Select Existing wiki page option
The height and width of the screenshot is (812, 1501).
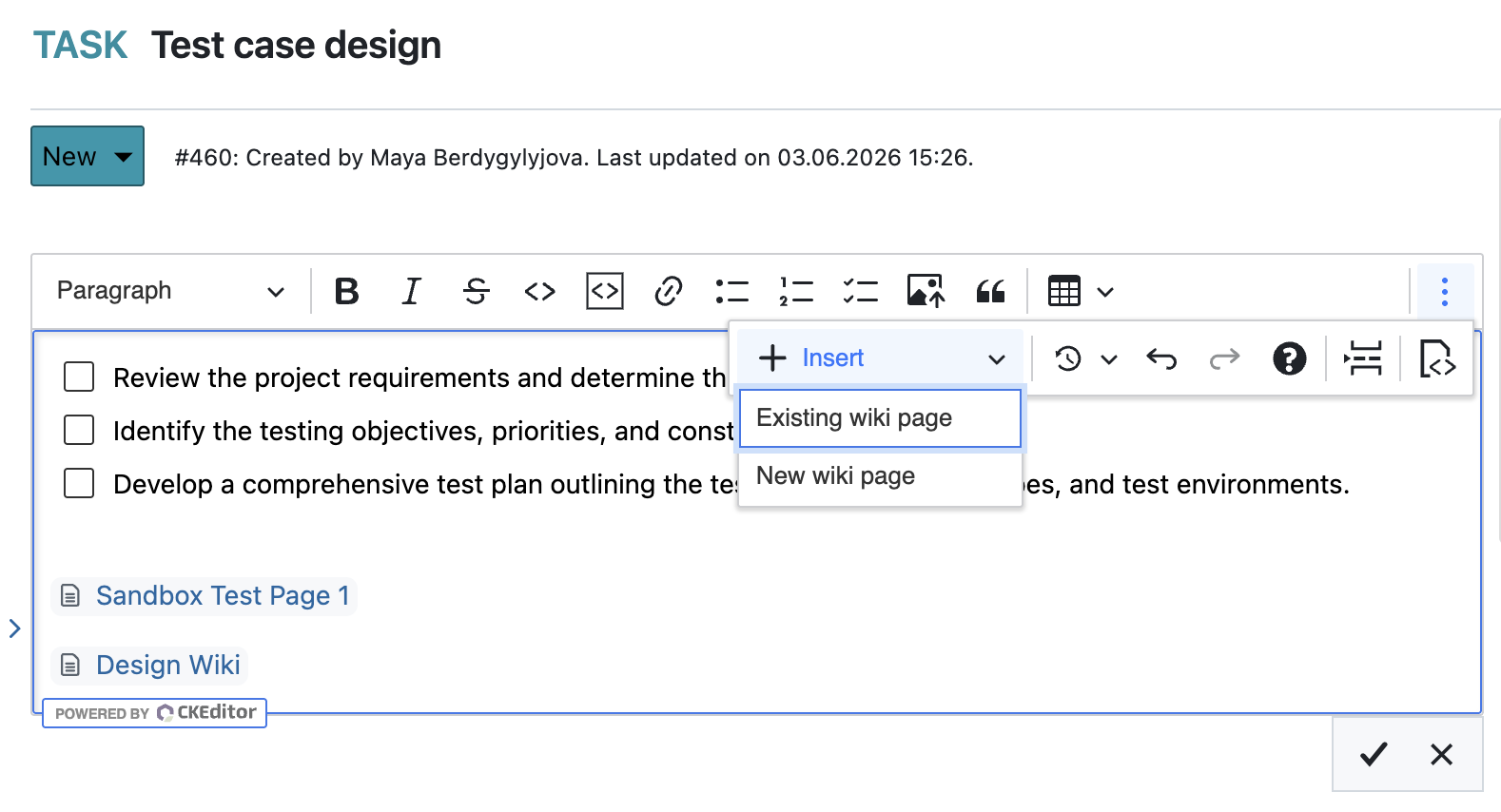(x=880, y=418)
